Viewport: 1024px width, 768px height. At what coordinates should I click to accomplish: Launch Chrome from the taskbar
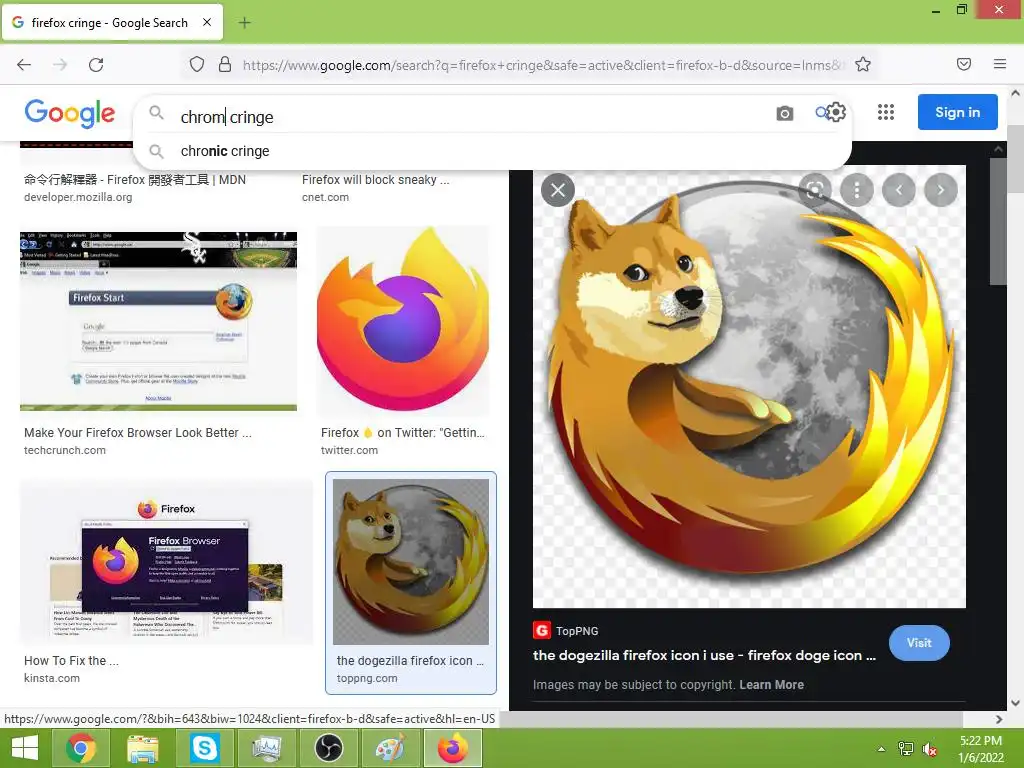(80, 748)
